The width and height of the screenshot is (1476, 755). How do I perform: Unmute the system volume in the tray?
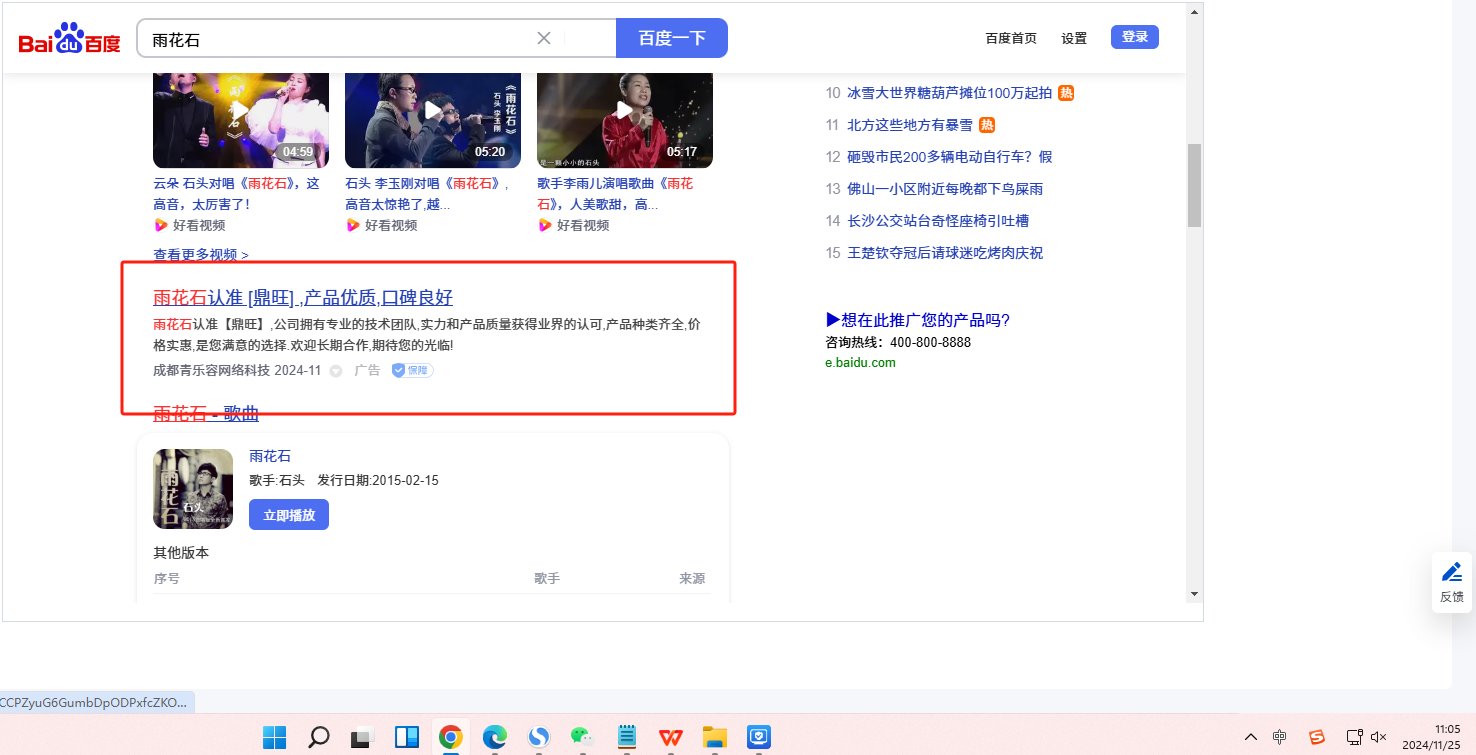point(1379,737)
